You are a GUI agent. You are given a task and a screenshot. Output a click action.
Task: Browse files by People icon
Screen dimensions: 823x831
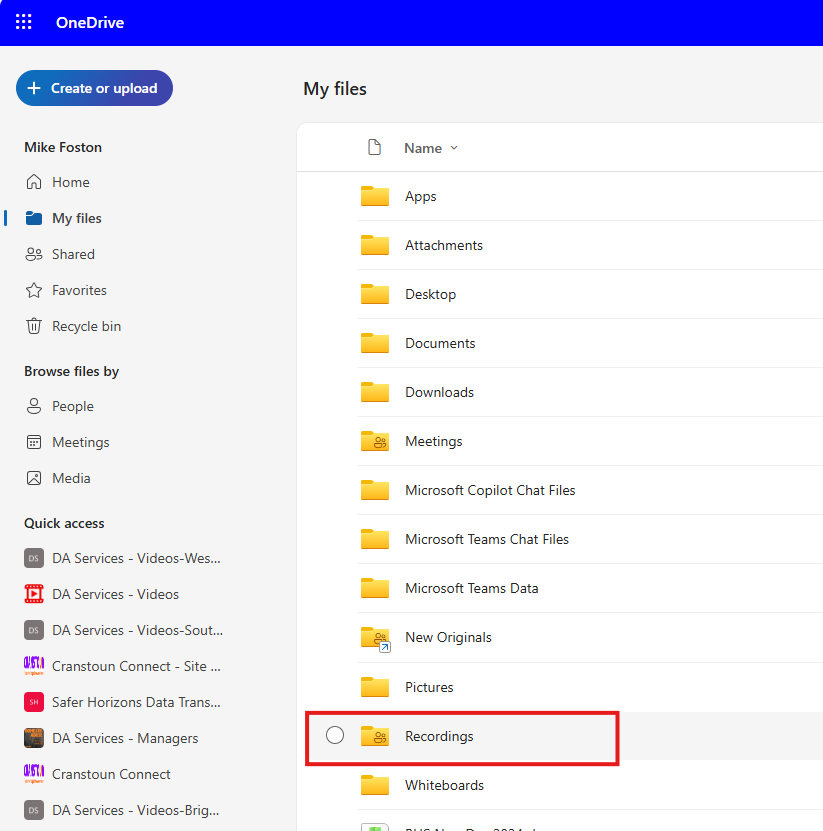tap(34, 406)
